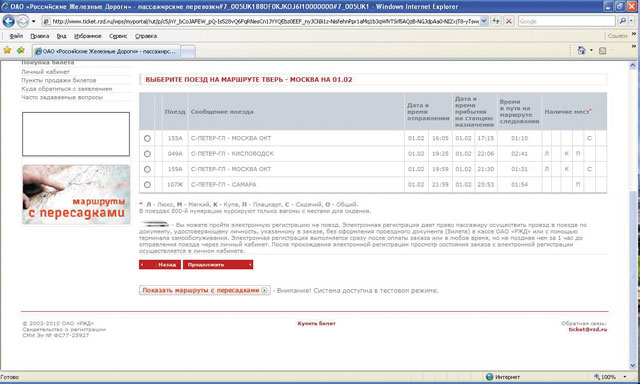Open Favorites Center star icon
This screenshot has height=384, width=640.
pyautogui.click(x=7, y=50)
